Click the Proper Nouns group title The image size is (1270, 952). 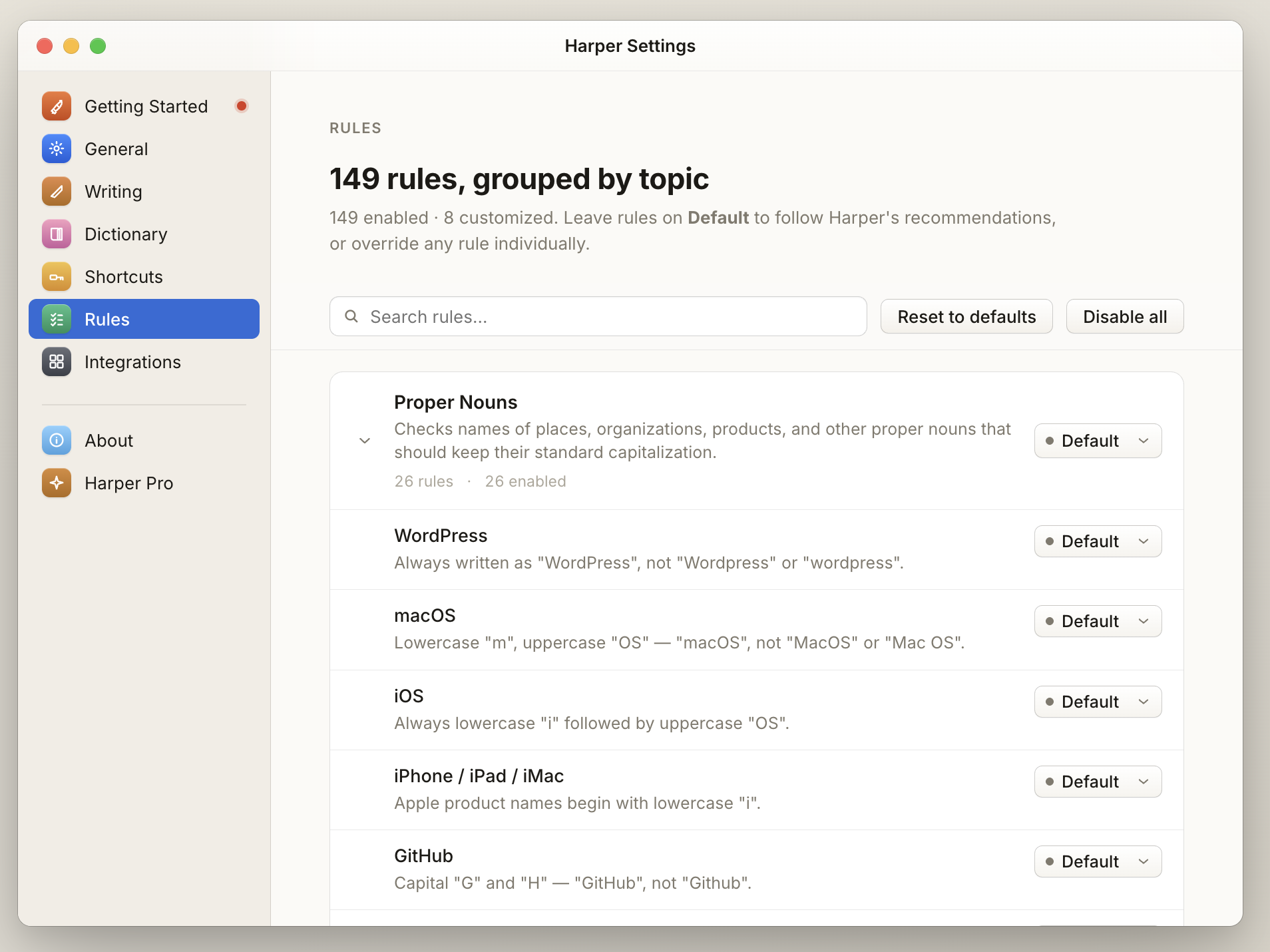tap(455, 402)
